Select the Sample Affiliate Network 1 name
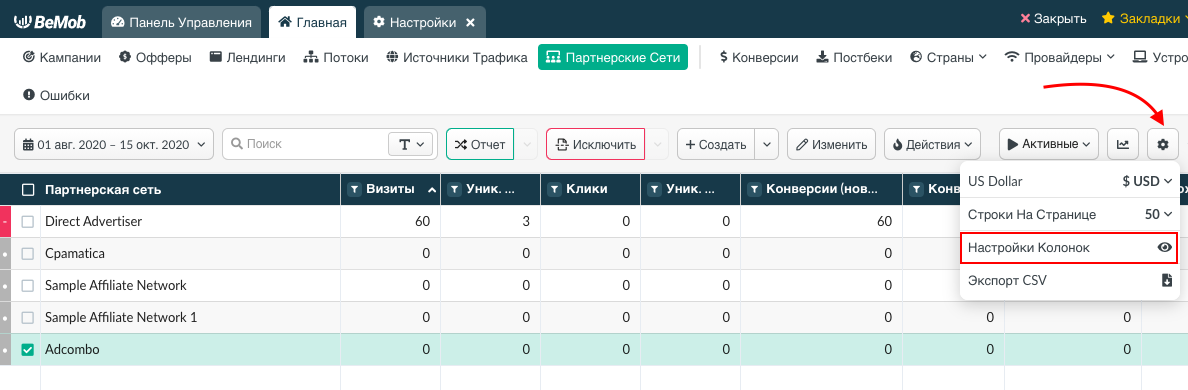This screenshot has height=390, width=1188. pyautogui.click(x=121, y=317)
